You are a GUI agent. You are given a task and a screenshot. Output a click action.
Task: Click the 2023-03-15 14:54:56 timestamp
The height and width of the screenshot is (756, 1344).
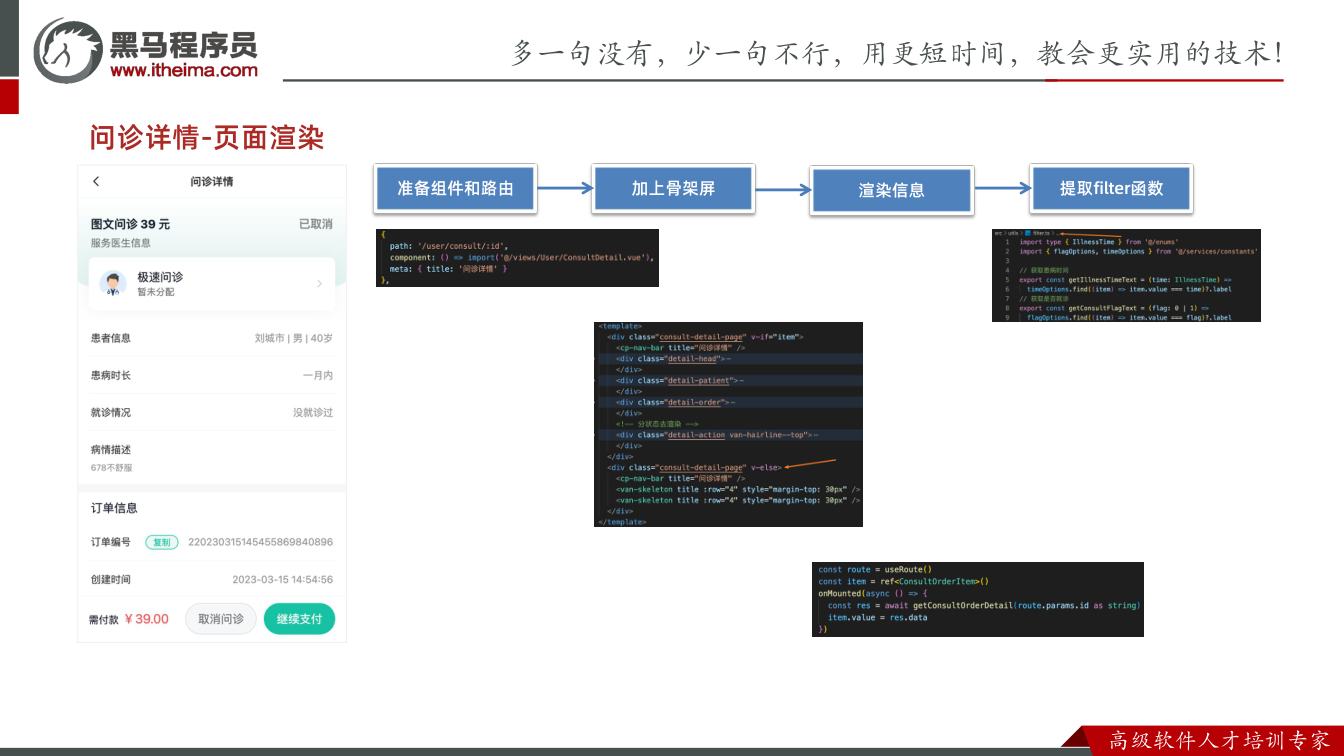click(x=283, y=579)
